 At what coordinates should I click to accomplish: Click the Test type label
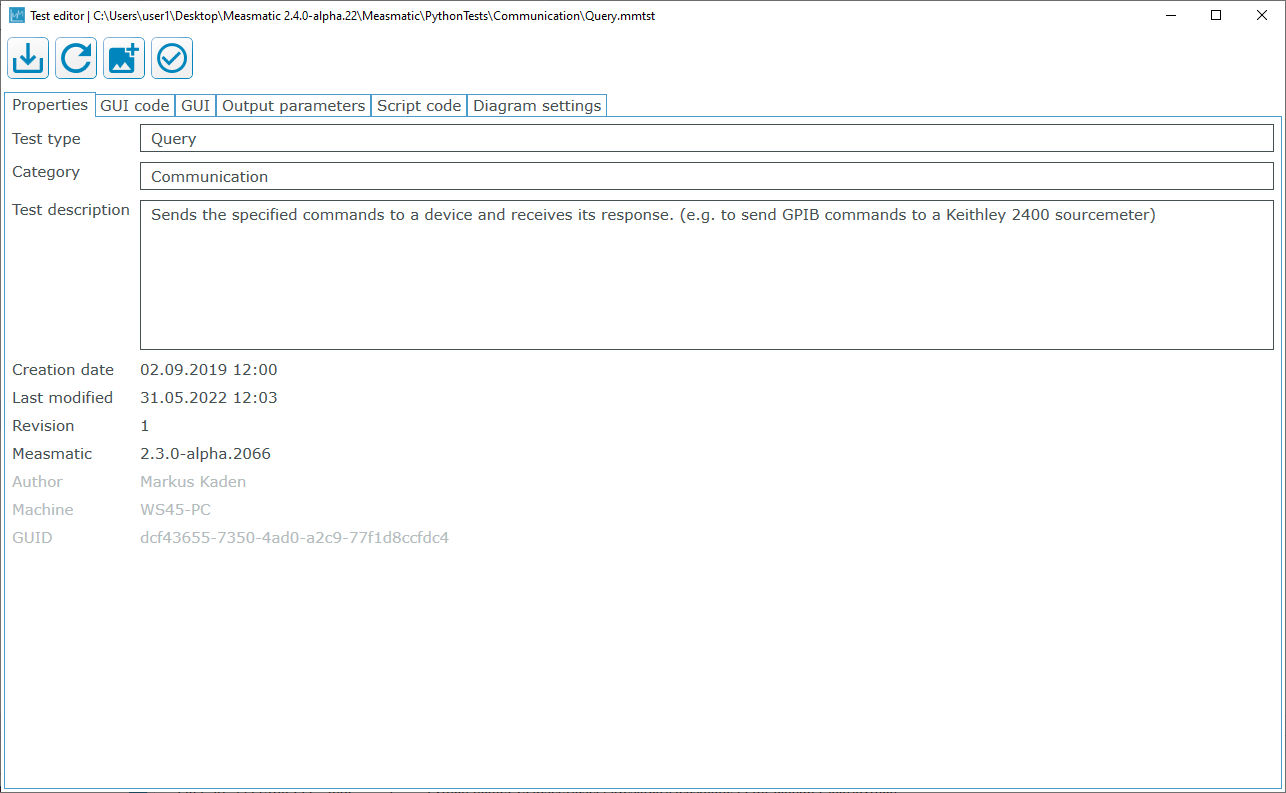[x=46, y=139]
